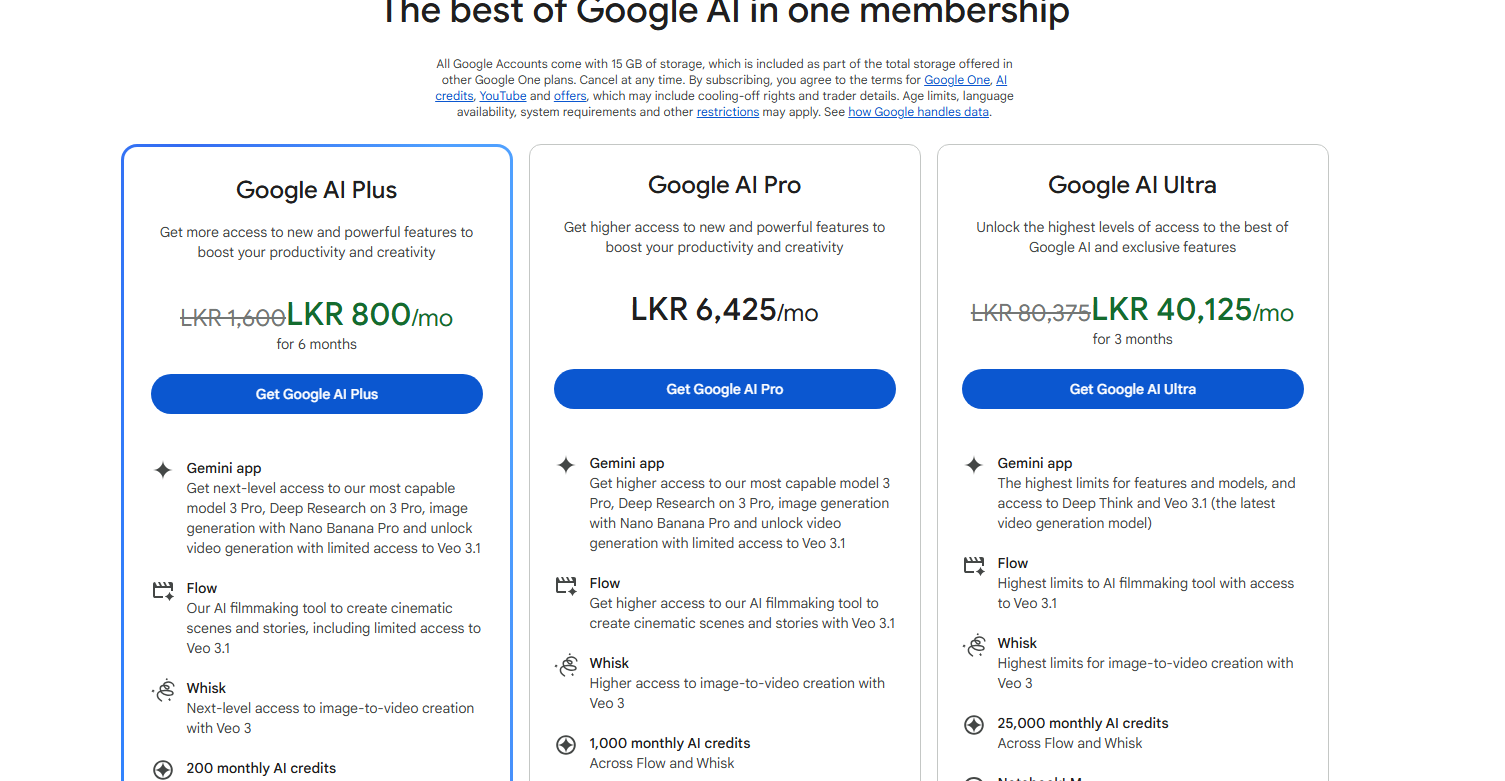Click the Gemini sparkle icon in the Ultra plan
This screenshot has width=1505, height=781.
click(x=974, y=464)
